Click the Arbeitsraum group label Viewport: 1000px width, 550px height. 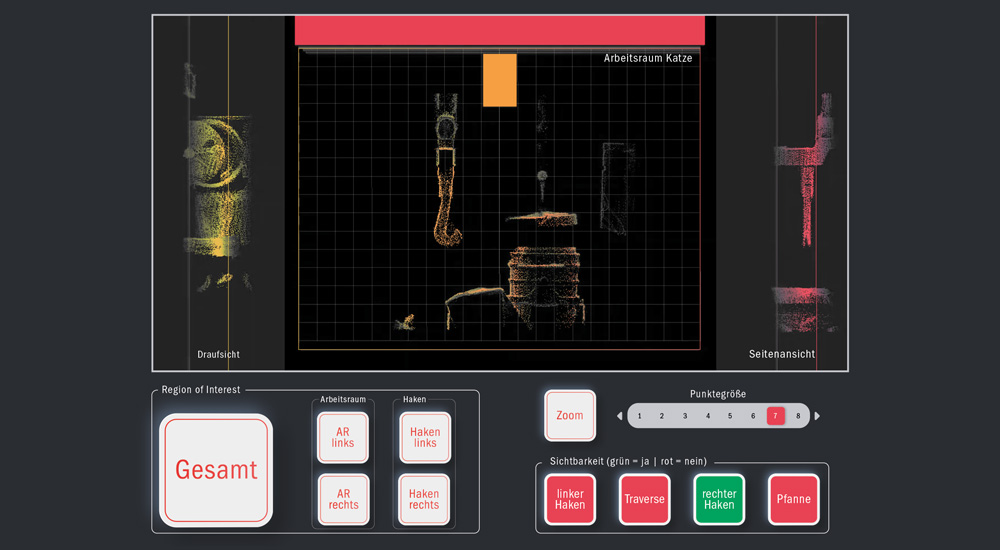coord(343,399)
